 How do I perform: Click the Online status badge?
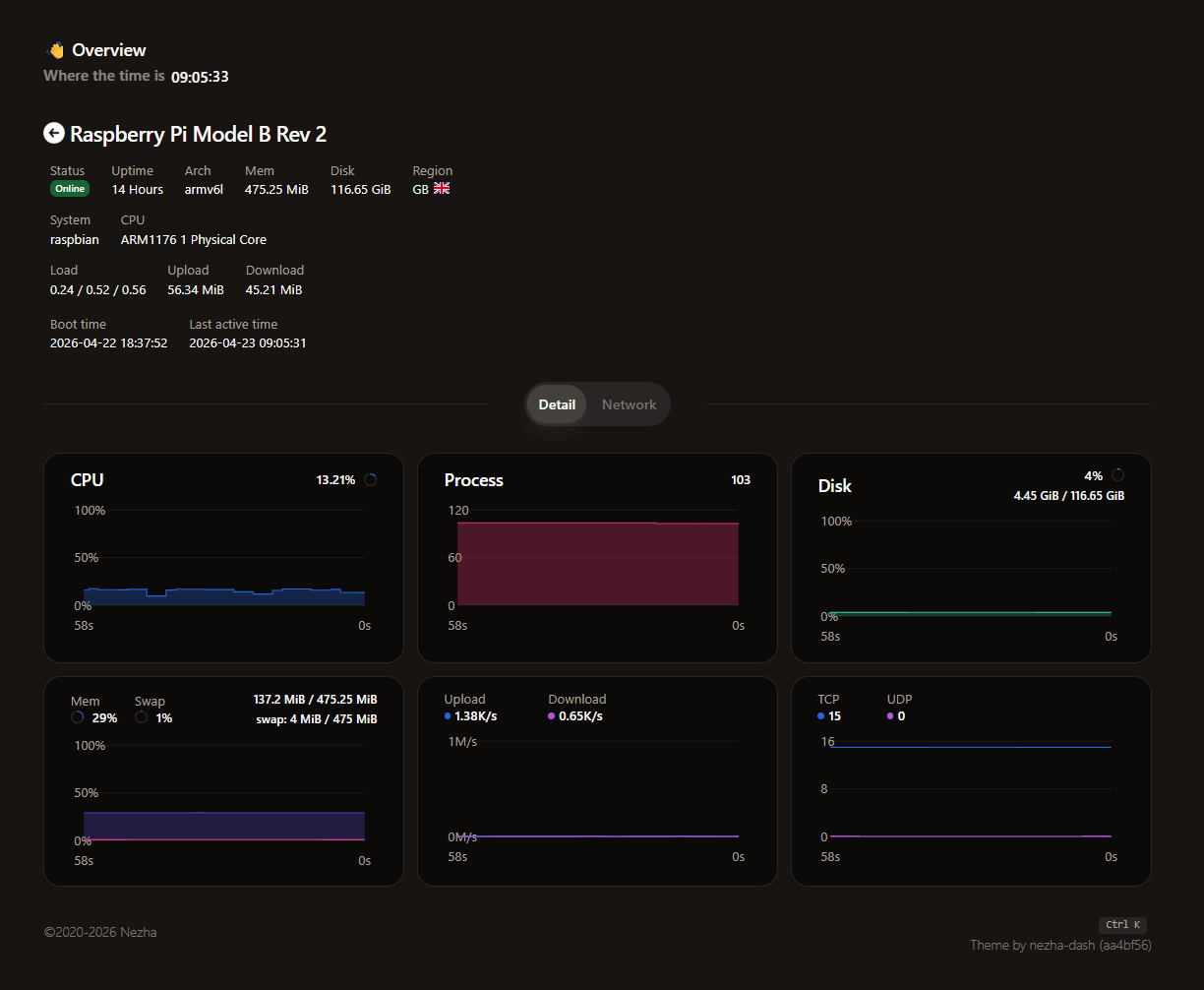[x=70, y=188]
